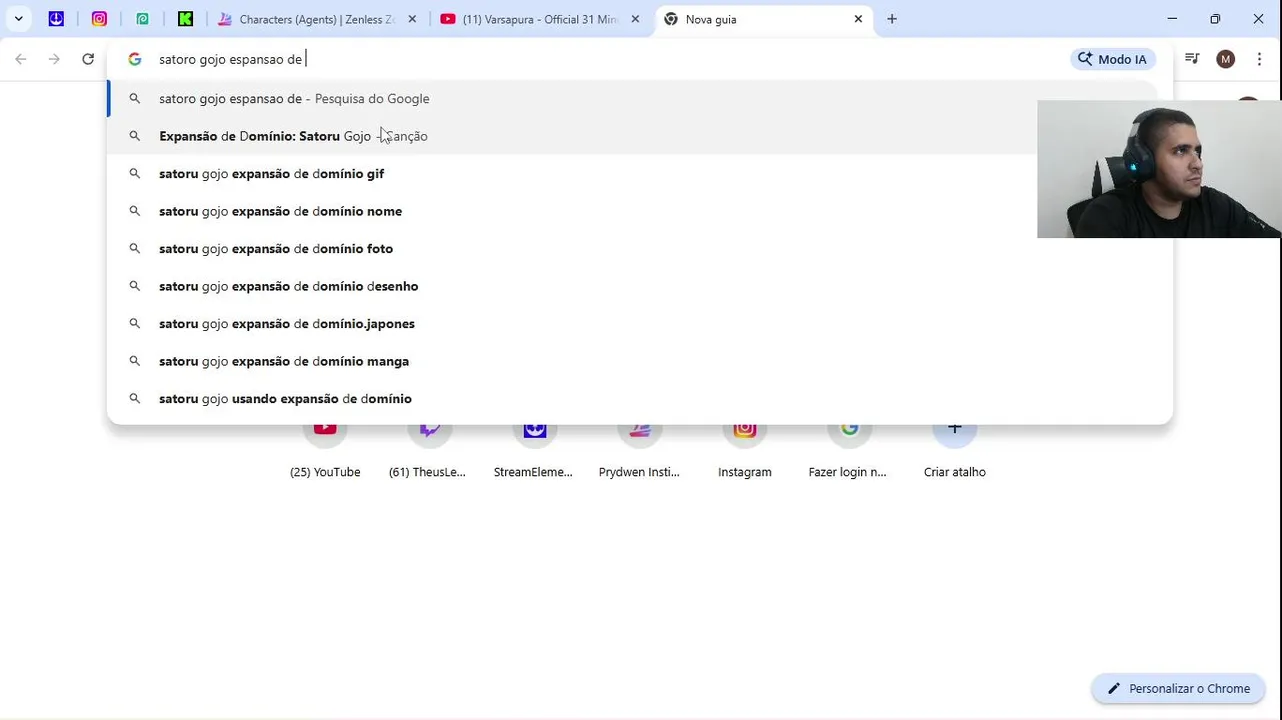The height and width of the screenshot is (720, 1282).
Task: Click Personalizar o Chrome button
Action: click(1179, 688)
